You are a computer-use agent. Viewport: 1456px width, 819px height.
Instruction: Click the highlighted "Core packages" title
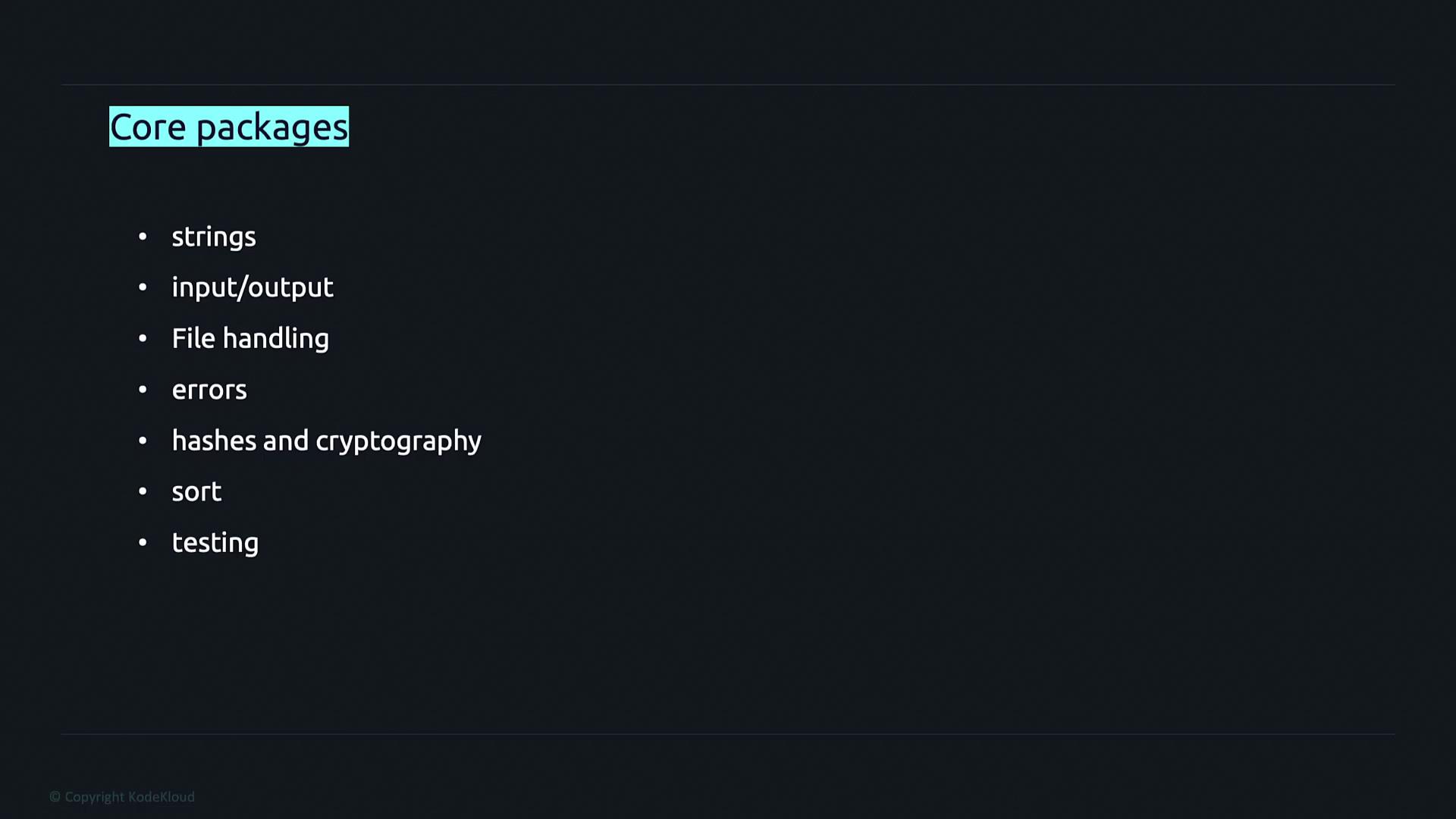pyautogui.click(x=229, y=127)
